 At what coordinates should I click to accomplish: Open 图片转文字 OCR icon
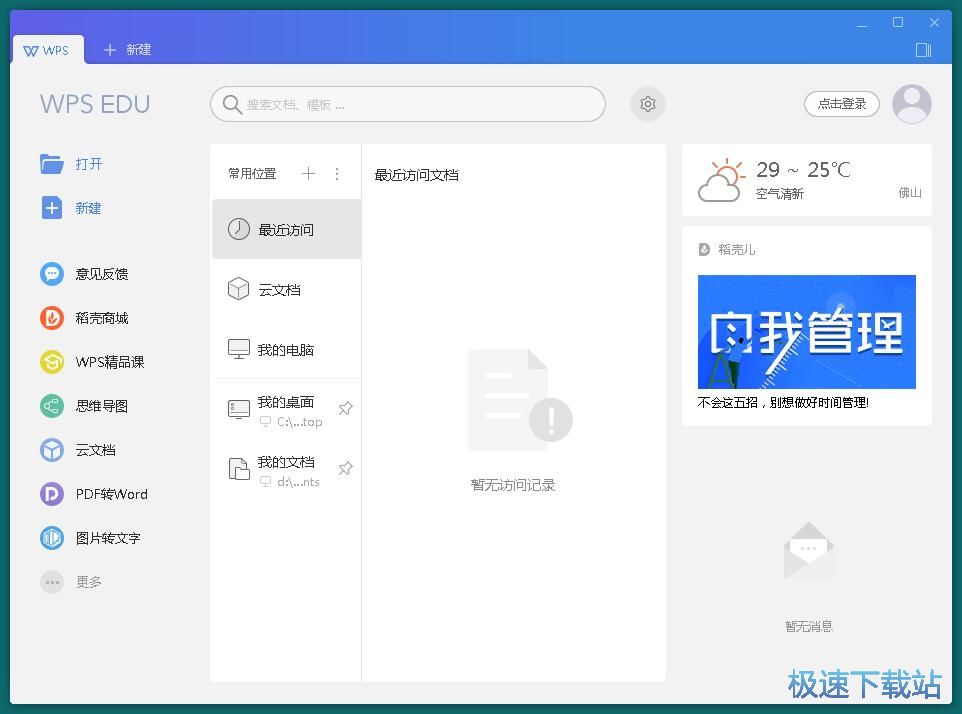coord(52,538)
